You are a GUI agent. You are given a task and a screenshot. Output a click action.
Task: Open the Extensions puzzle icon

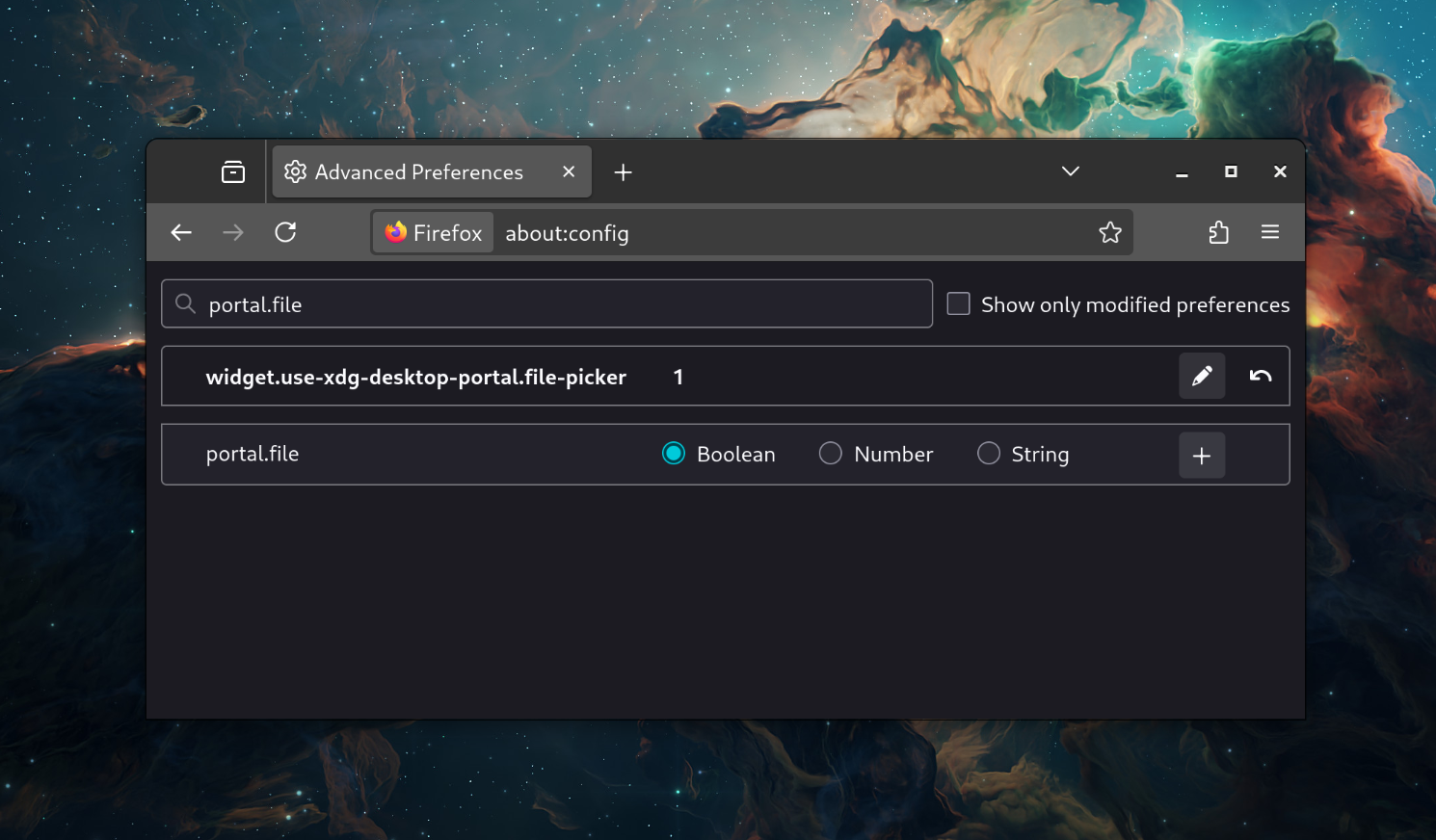tap(1218, 232)
